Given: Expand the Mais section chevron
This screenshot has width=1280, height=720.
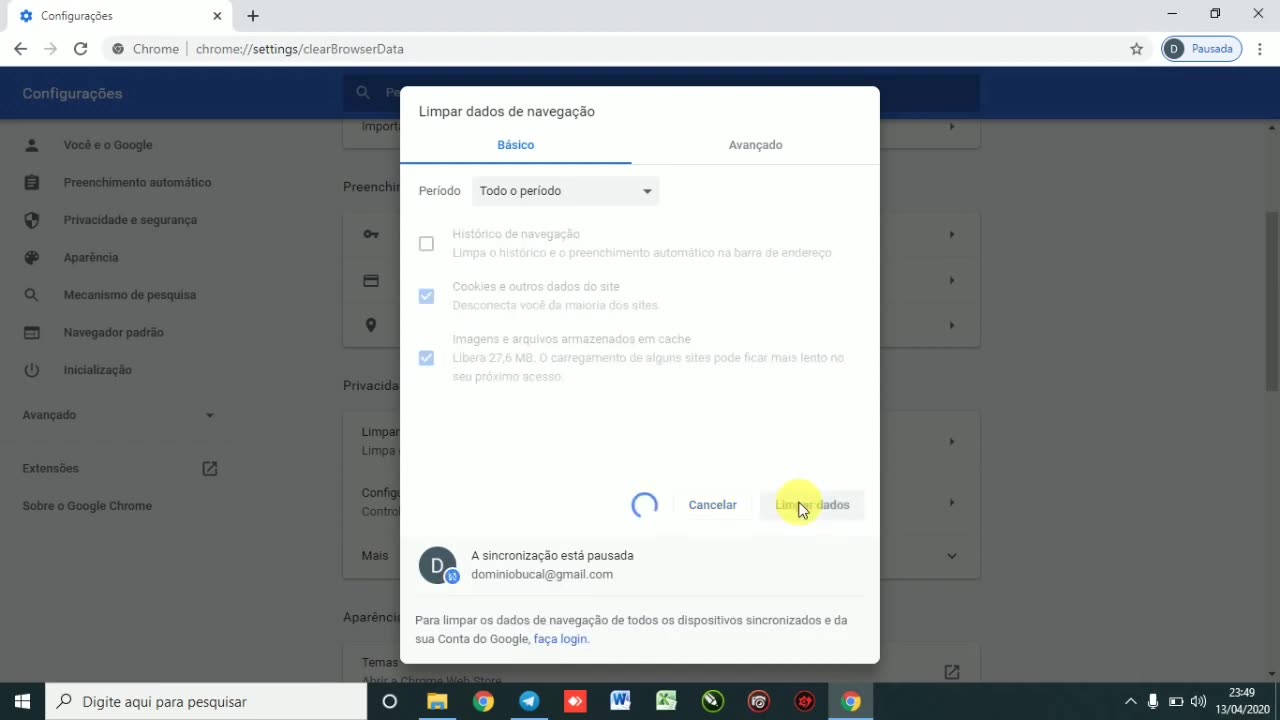Looking at the screenshot, I should point(952,556).
